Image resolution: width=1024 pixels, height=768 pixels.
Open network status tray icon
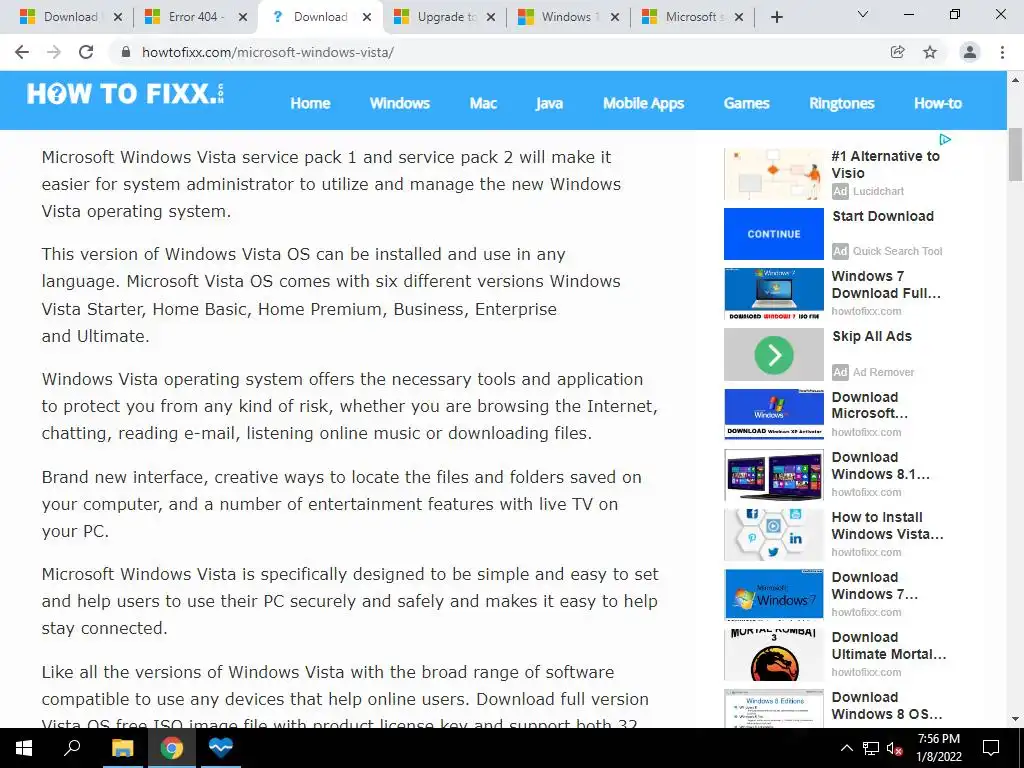[871, 748]
